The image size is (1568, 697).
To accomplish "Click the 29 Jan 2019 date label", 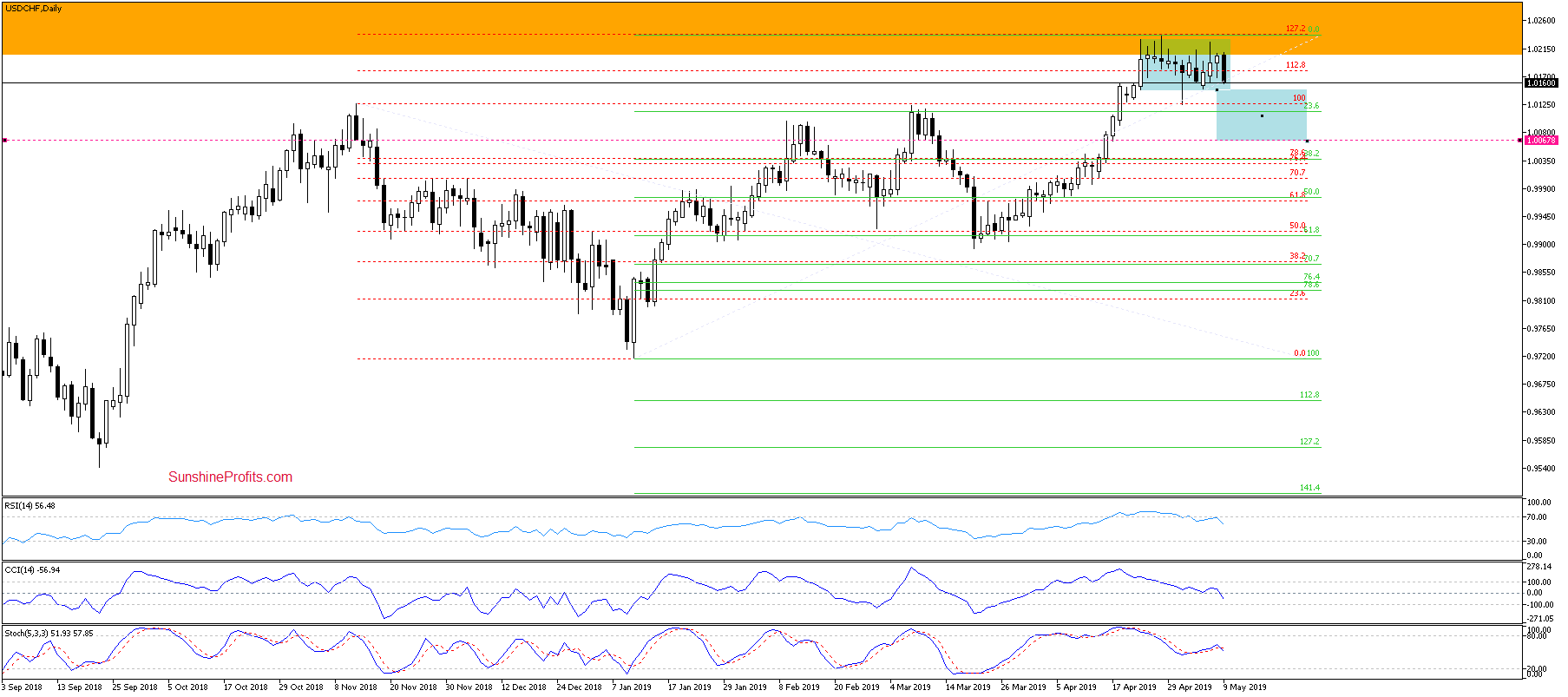I will 745,687.
